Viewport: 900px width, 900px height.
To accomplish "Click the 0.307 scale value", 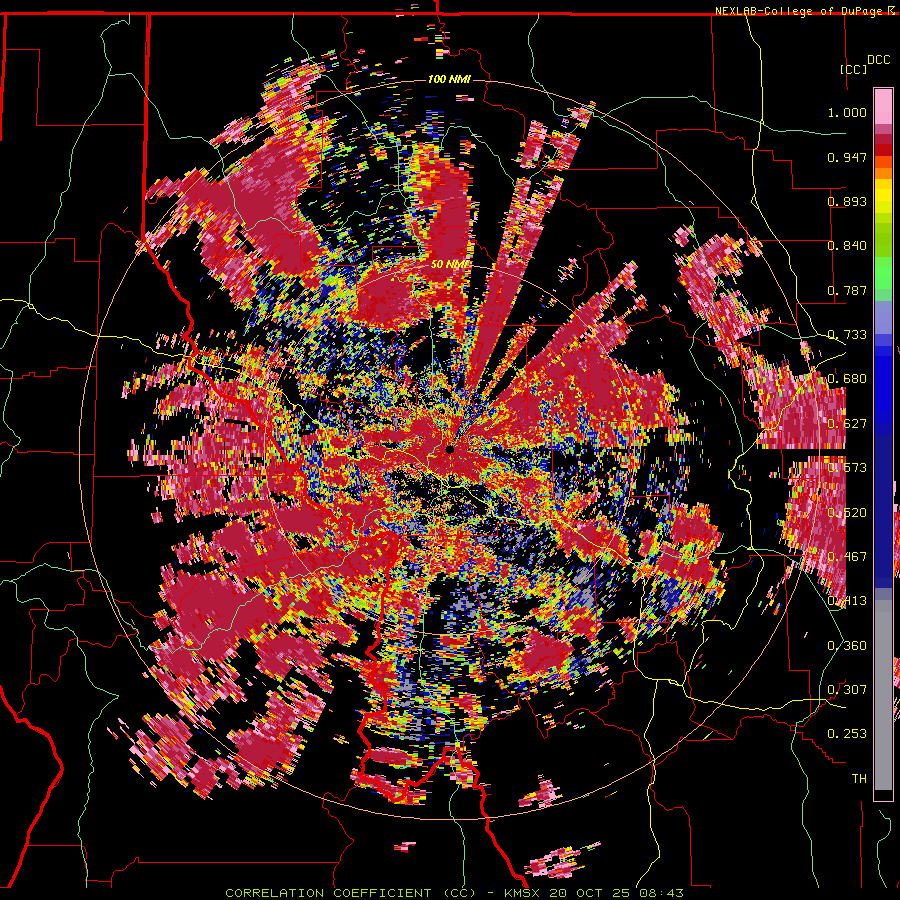I will pyautogui.click(x=847, y=690).
